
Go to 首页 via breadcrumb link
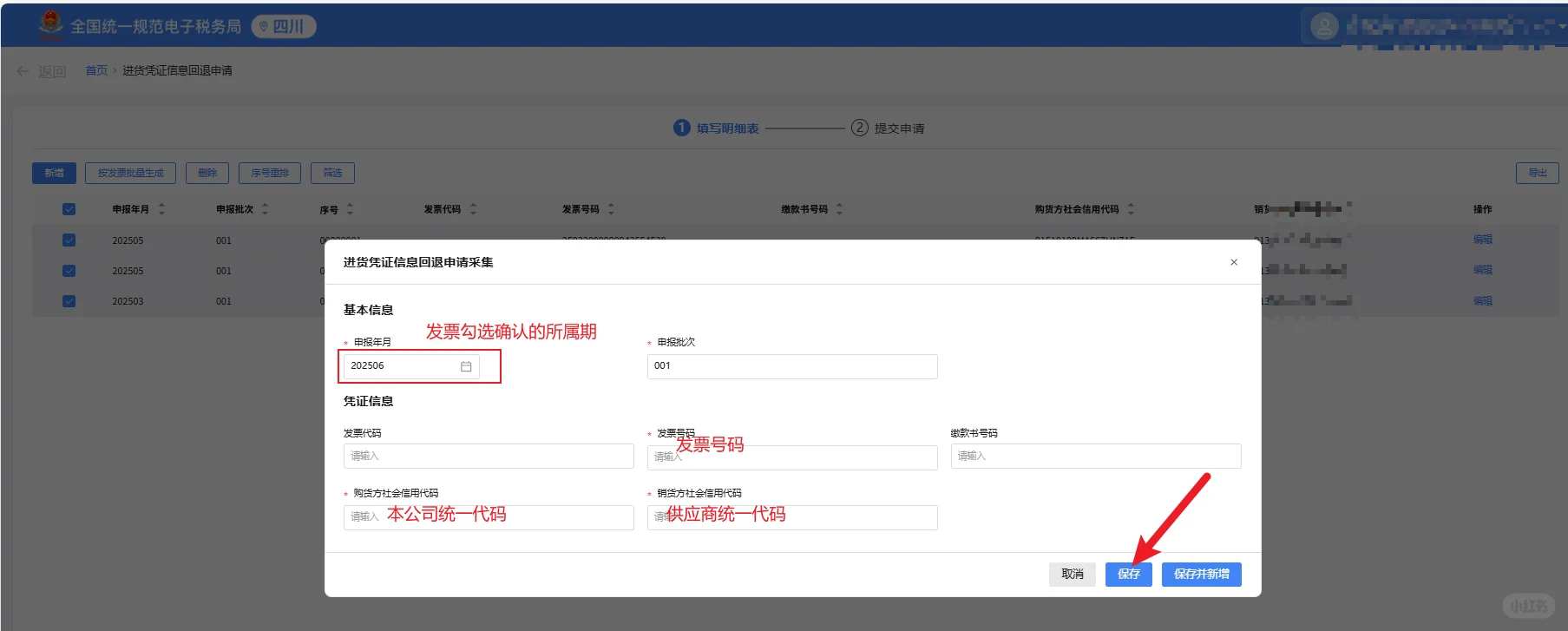pyautogui.click(x=96, y=70)
